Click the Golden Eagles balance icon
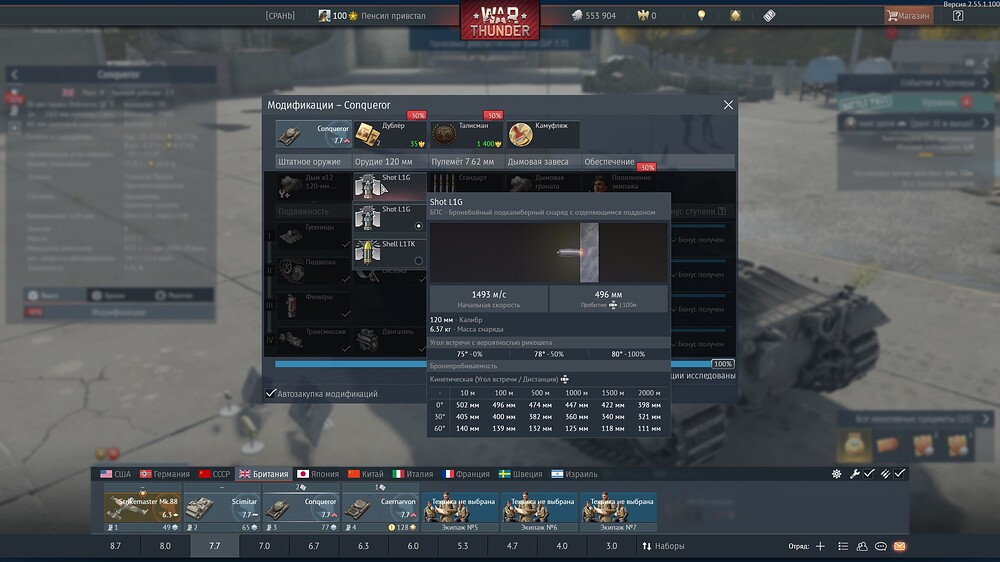The image size is (1000, 562). point(642,15)
